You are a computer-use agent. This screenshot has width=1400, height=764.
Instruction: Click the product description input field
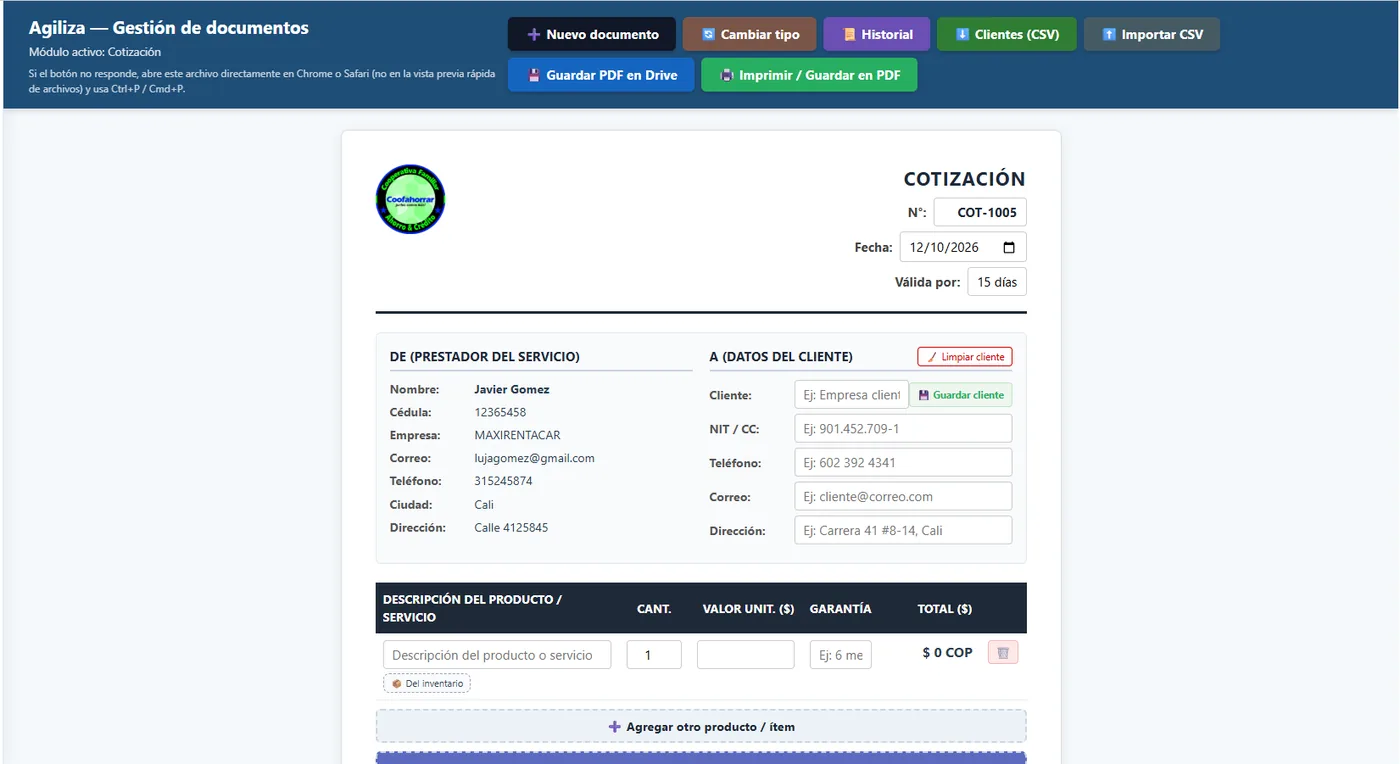497,655
